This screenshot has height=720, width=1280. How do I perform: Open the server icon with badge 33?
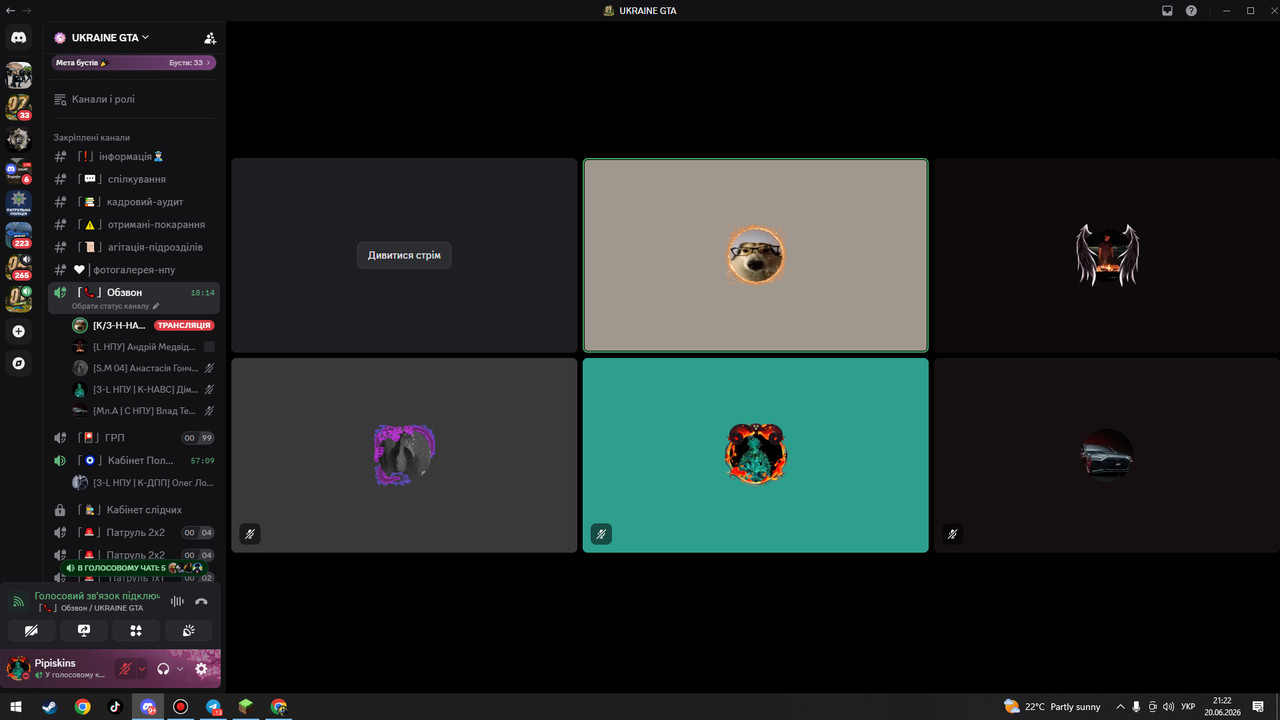(18, 107)
